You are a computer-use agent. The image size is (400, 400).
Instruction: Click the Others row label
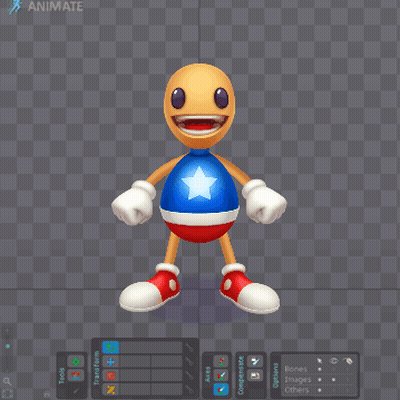[x=297, y=390]
